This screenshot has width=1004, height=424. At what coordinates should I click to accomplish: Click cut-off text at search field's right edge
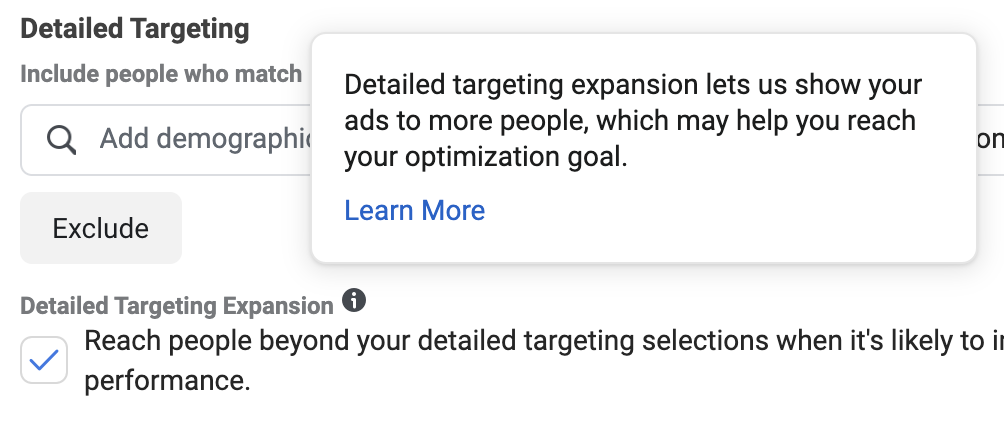pyautogui.click(x=991, y=139)
